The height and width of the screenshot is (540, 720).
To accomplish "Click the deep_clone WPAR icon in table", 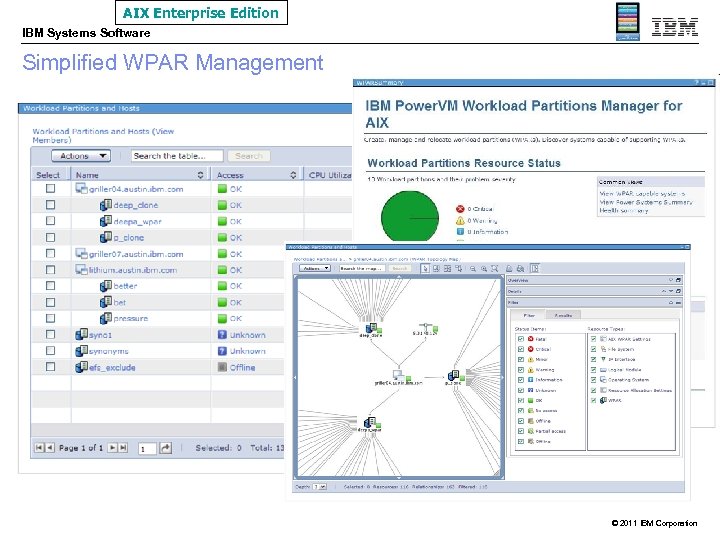I will point(106,205).
